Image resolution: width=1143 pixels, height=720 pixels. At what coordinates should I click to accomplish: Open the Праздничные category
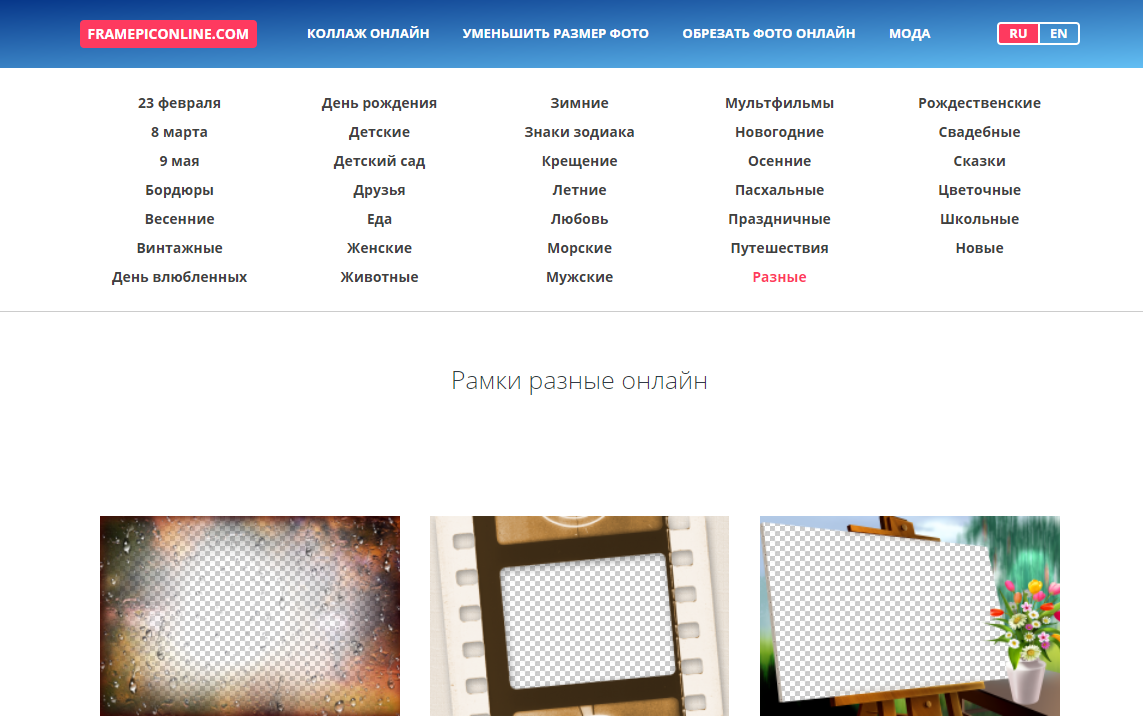click(779, 219)
